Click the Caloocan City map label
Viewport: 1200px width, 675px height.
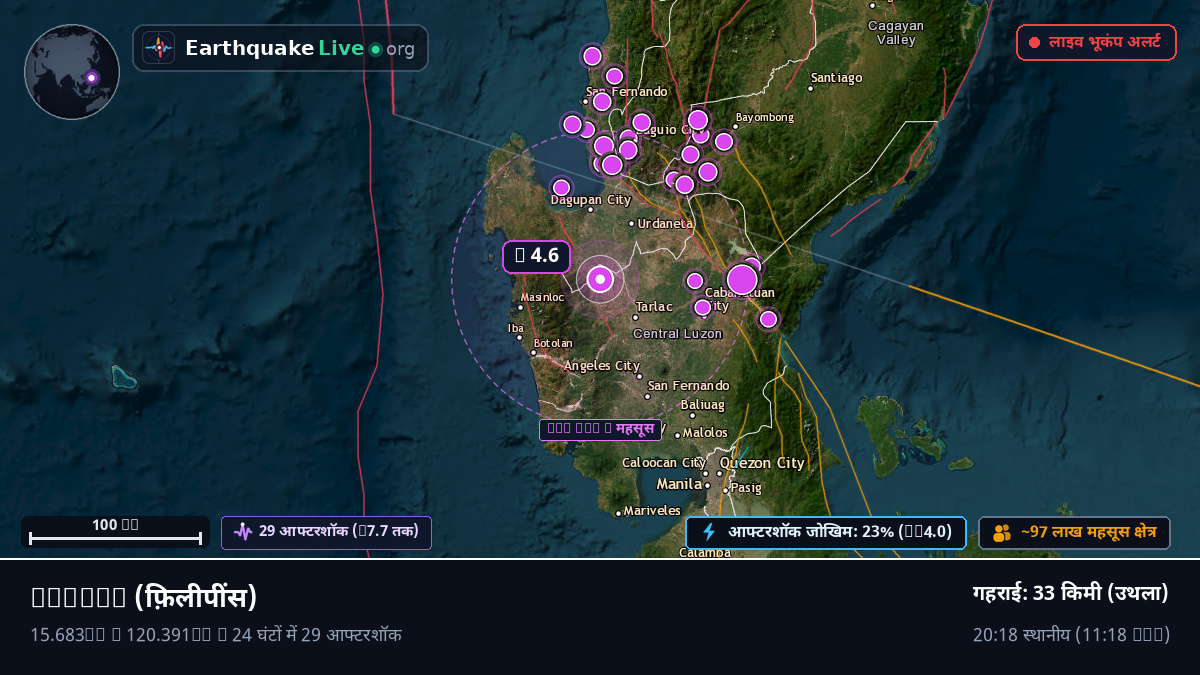[664, 463]
